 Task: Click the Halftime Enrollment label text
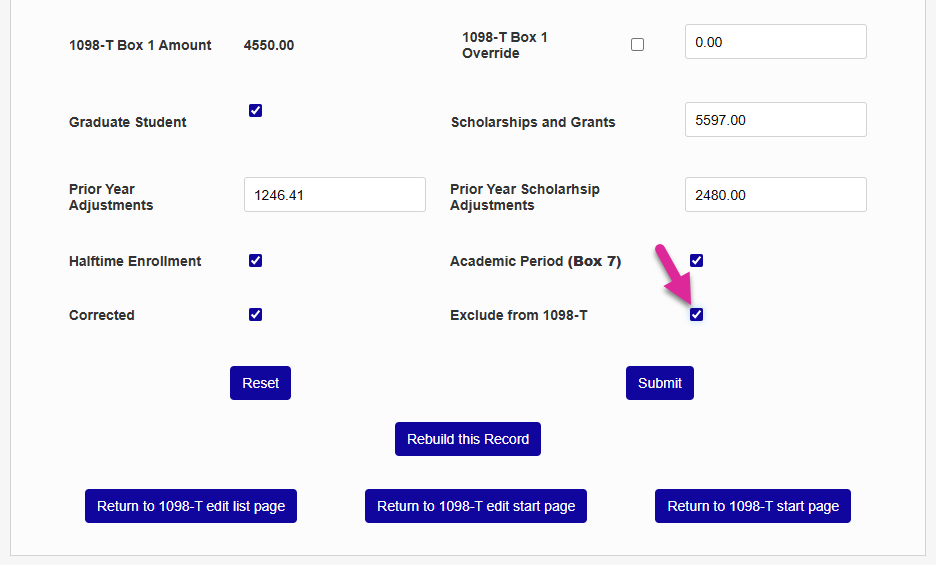point(135,261)
